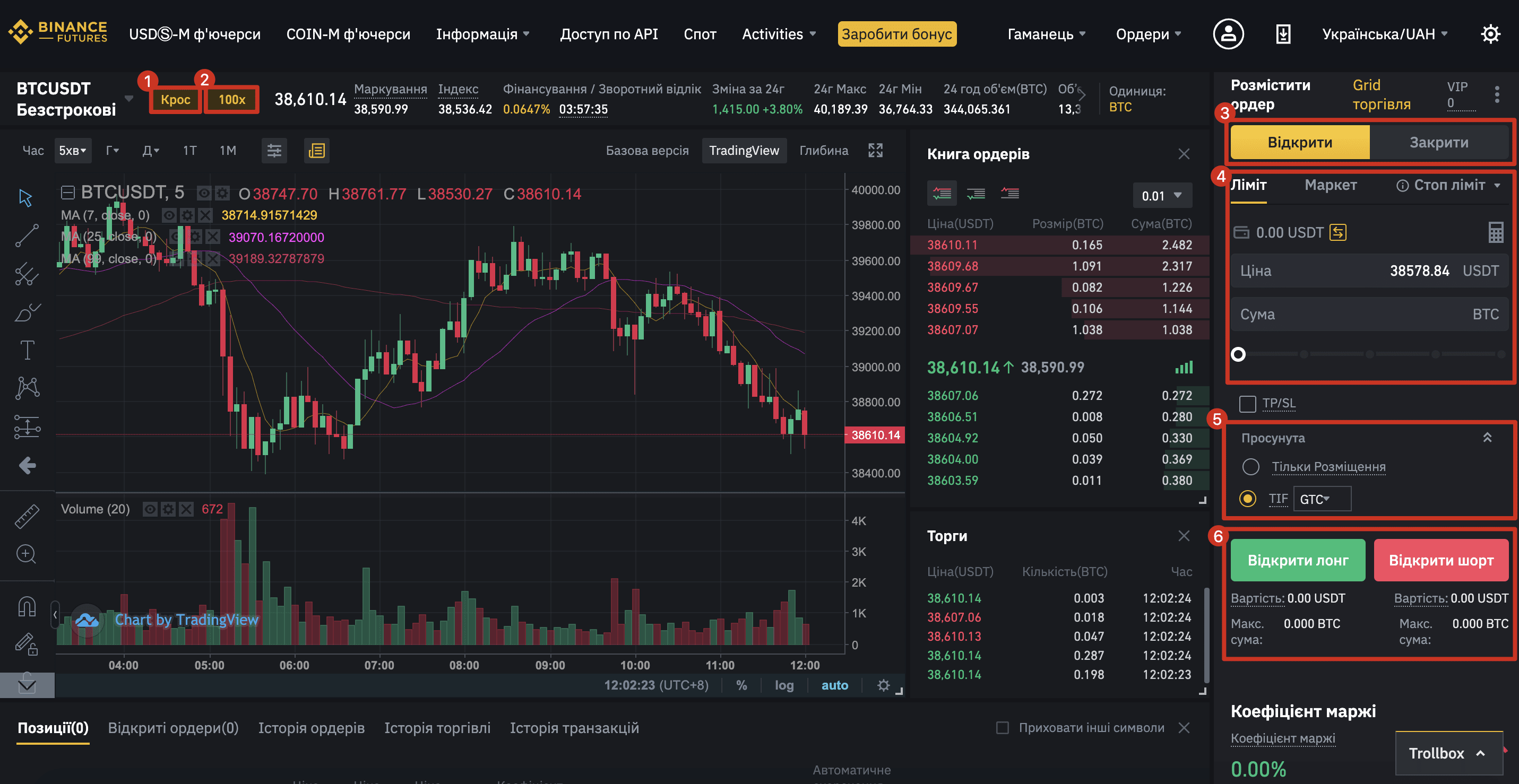
Task: Open the Крос margin mode button
Action: [x=176, y=100]
